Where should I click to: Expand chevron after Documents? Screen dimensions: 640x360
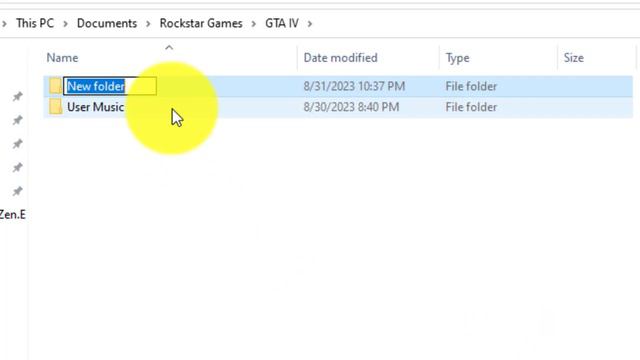point(148,24)
